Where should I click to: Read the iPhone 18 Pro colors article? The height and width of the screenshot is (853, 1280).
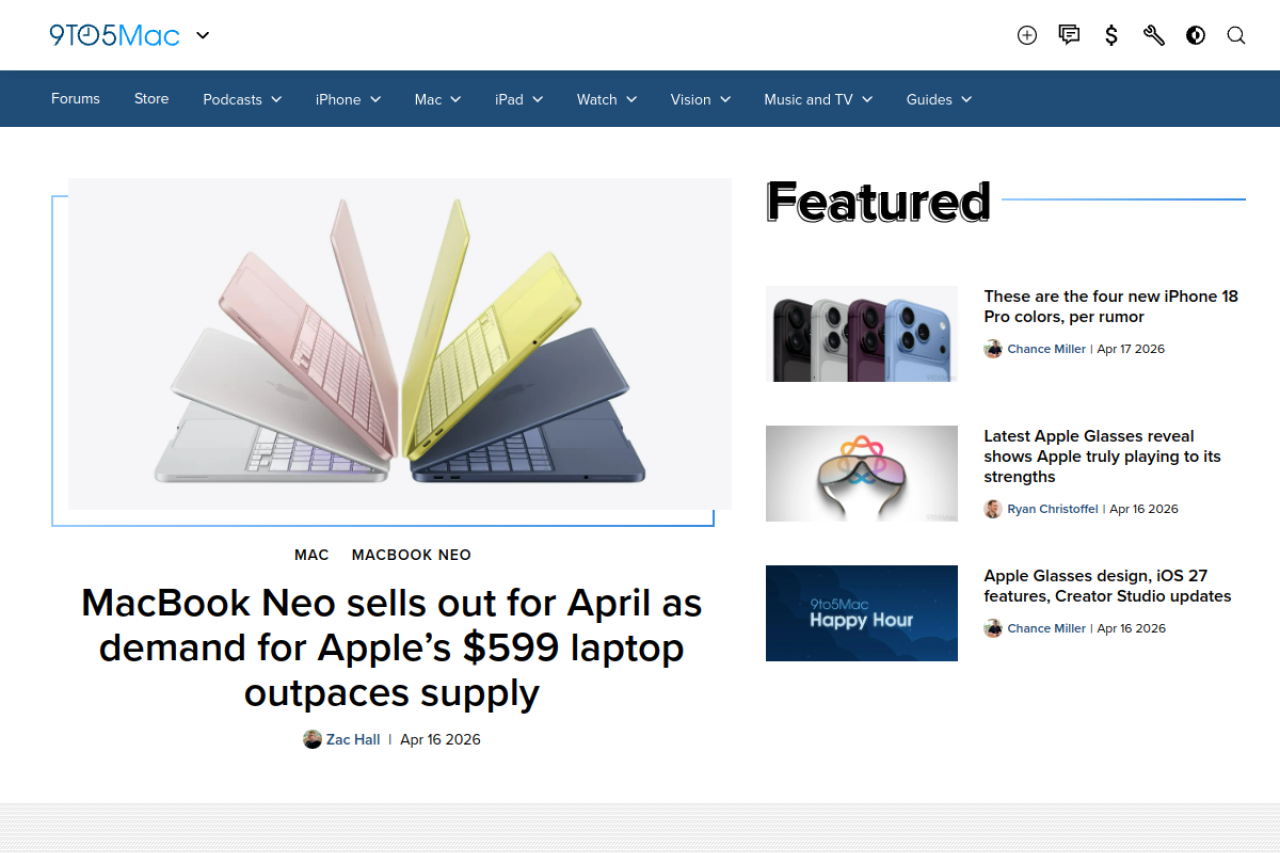coord(1110,306)
